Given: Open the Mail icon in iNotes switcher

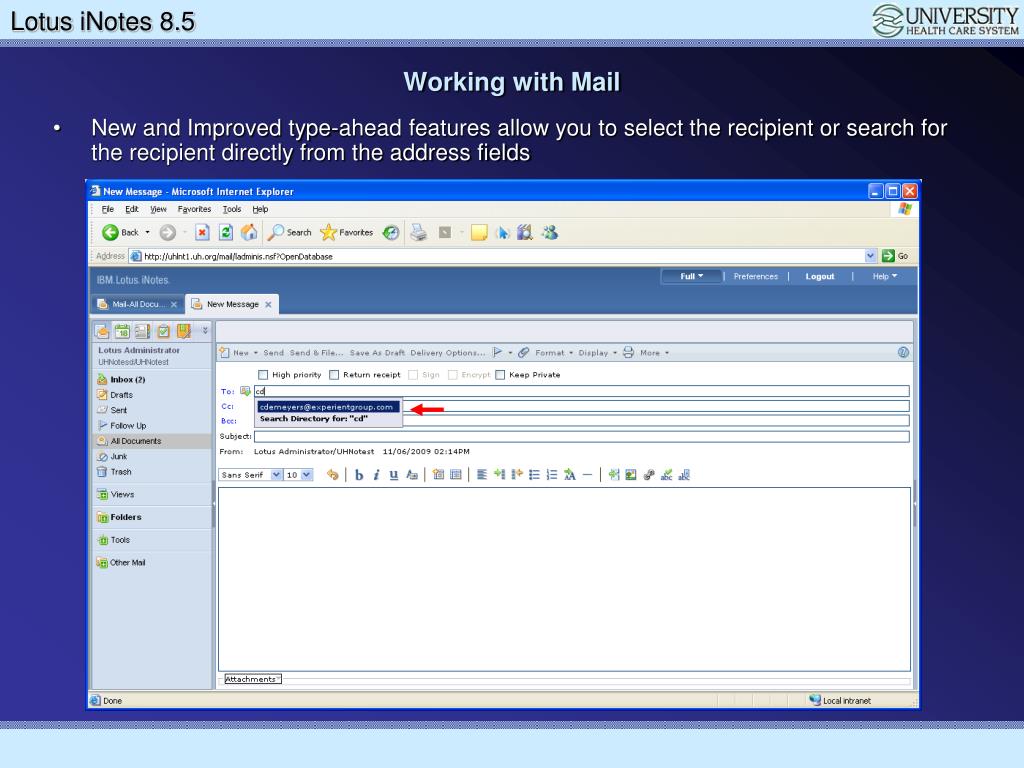Looking at the screenshot, I should tap(103, 331).
